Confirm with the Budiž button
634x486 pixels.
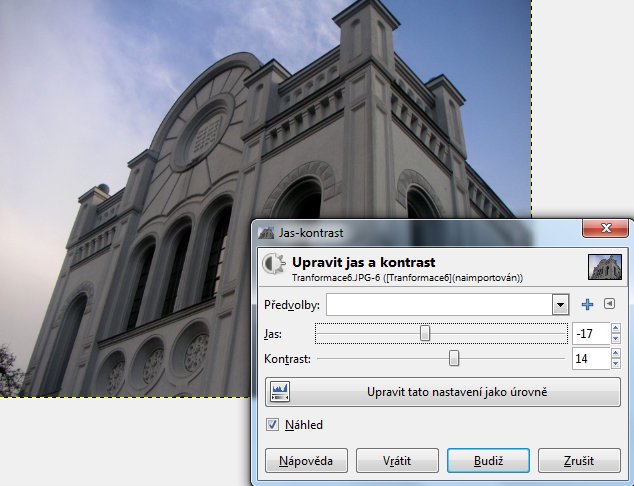coord(488,461)
